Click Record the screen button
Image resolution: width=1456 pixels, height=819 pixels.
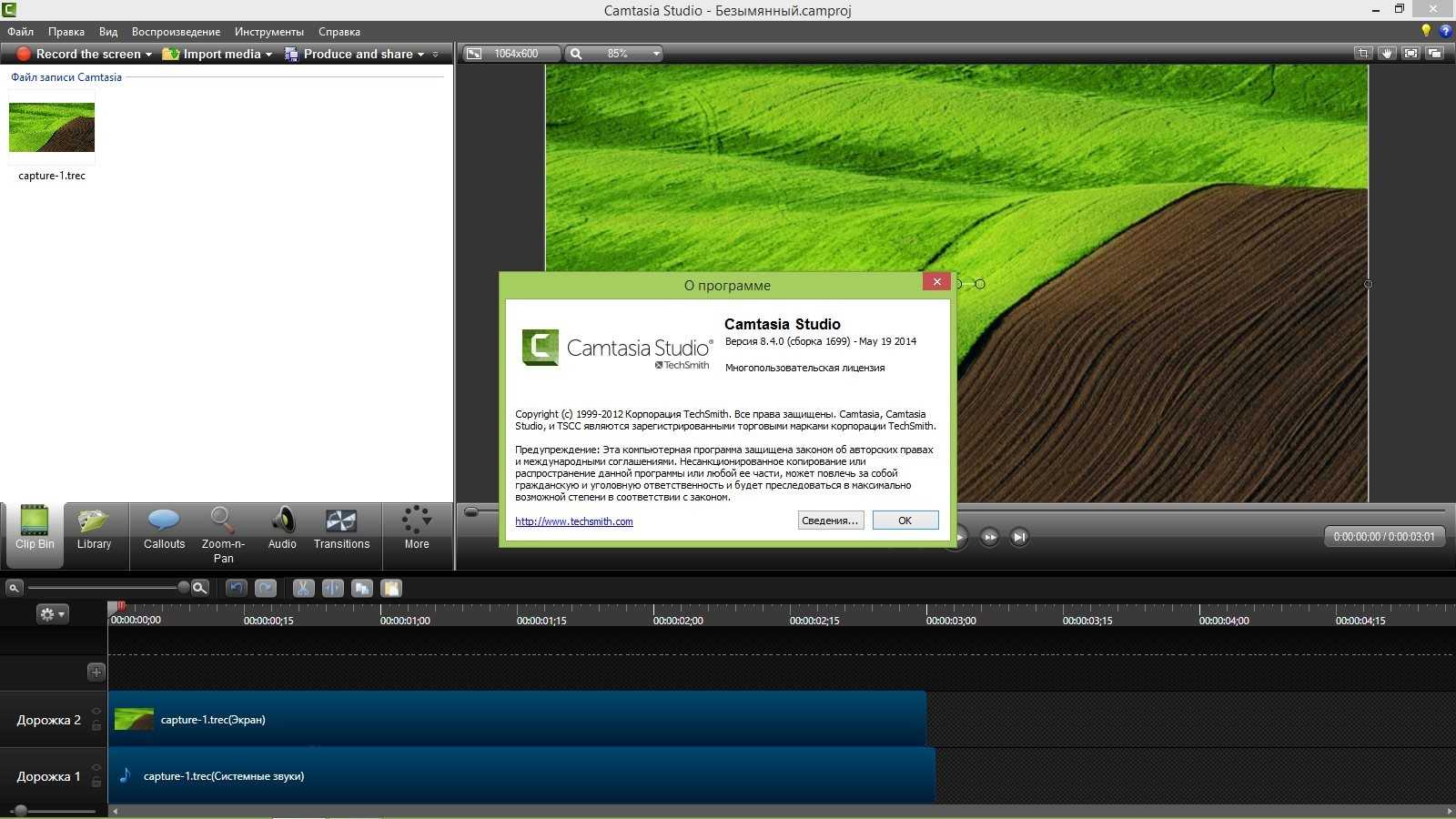pyautogui.click(x=79, y=55)
